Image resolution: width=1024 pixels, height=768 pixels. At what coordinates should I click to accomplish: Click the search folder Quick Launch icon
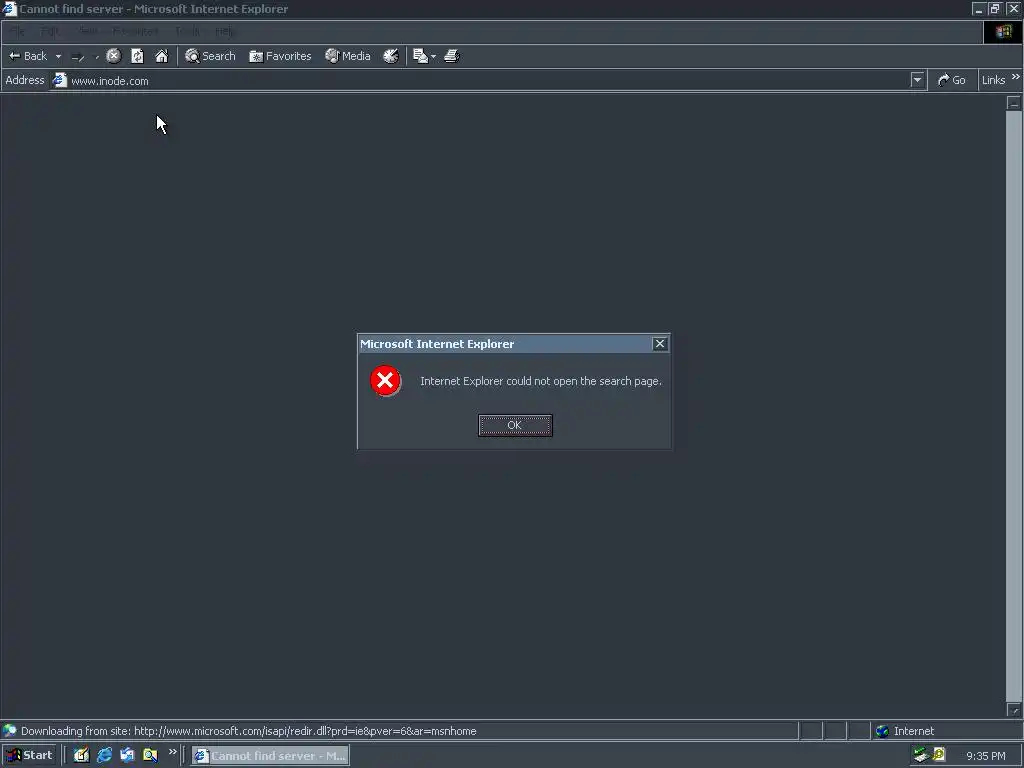point(150,756)
